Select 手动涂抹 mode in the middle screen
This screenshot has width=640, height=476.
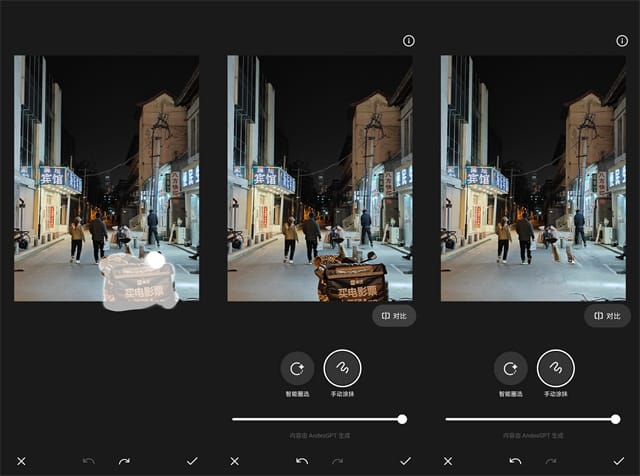(342, 368)
